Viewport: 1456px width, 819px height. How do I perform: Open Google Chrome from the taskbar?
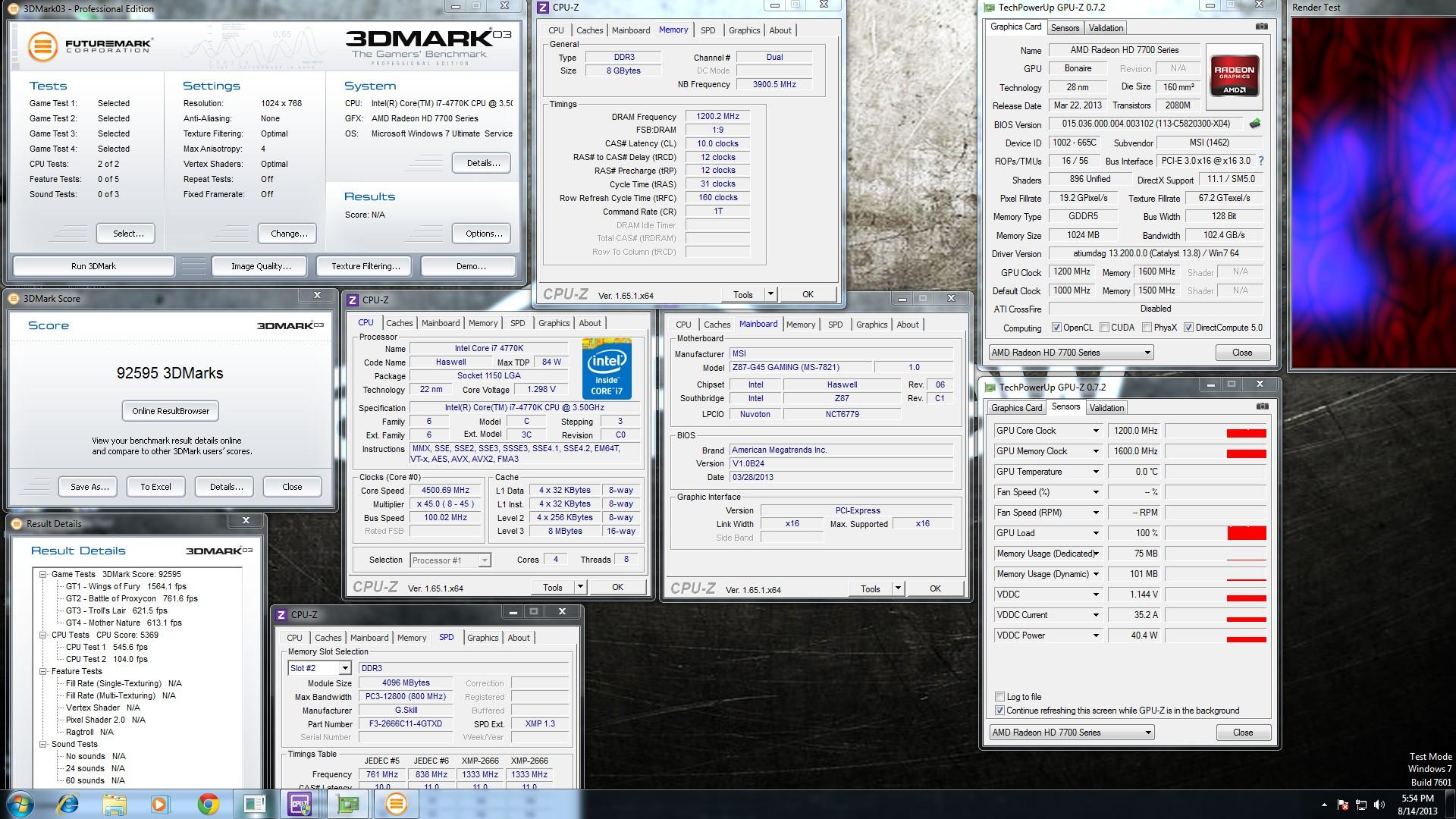point(208,804)
